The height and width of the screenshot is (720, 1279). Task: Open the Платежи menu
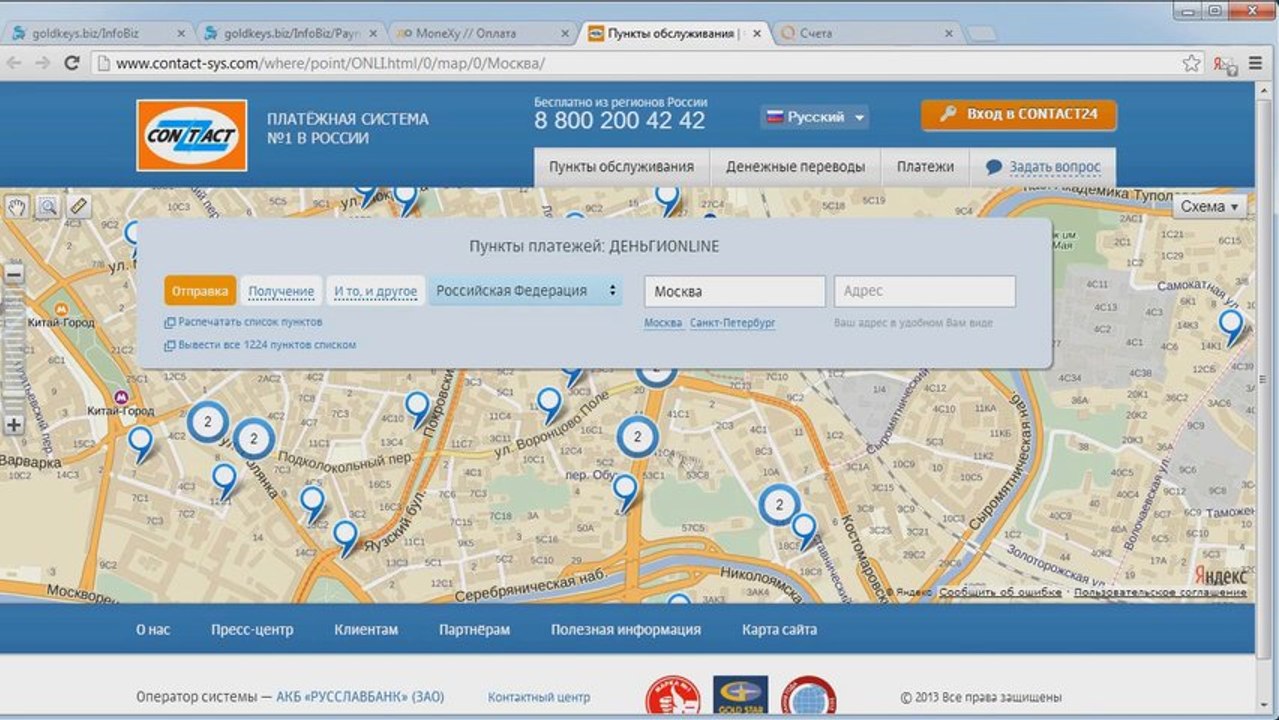[925, 167]
